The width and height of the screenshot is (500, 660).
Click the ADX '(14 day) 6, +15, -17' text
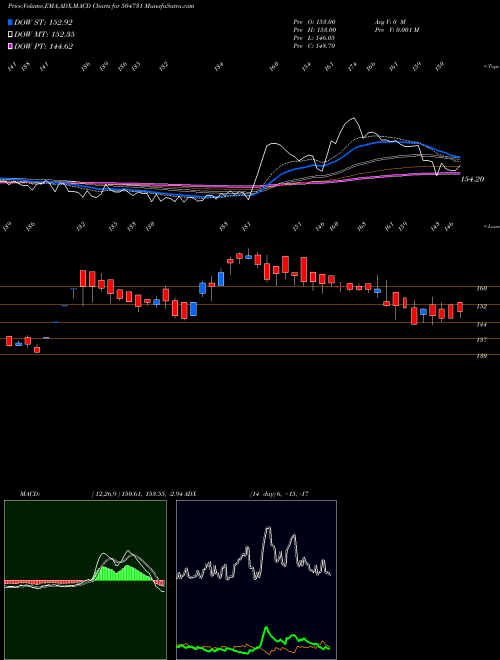[278, 493]
